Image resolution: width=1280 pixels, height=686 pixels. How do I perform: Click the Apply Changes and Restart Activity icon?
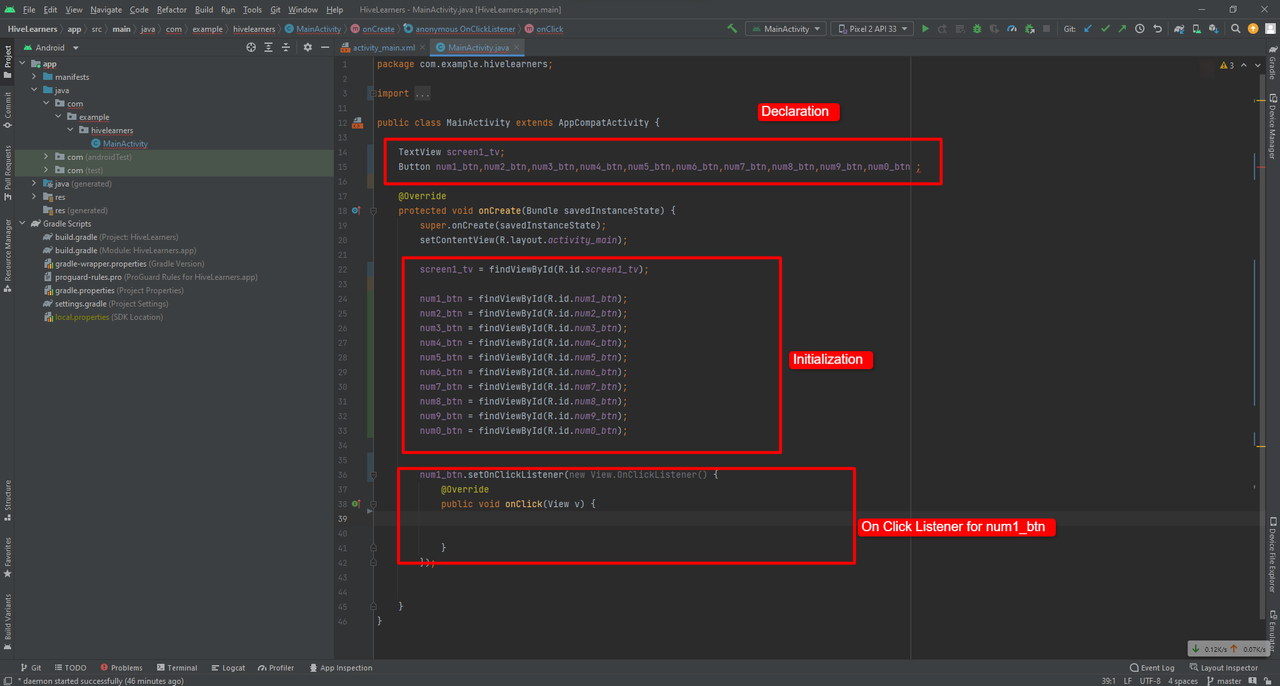tap(943, 29)
